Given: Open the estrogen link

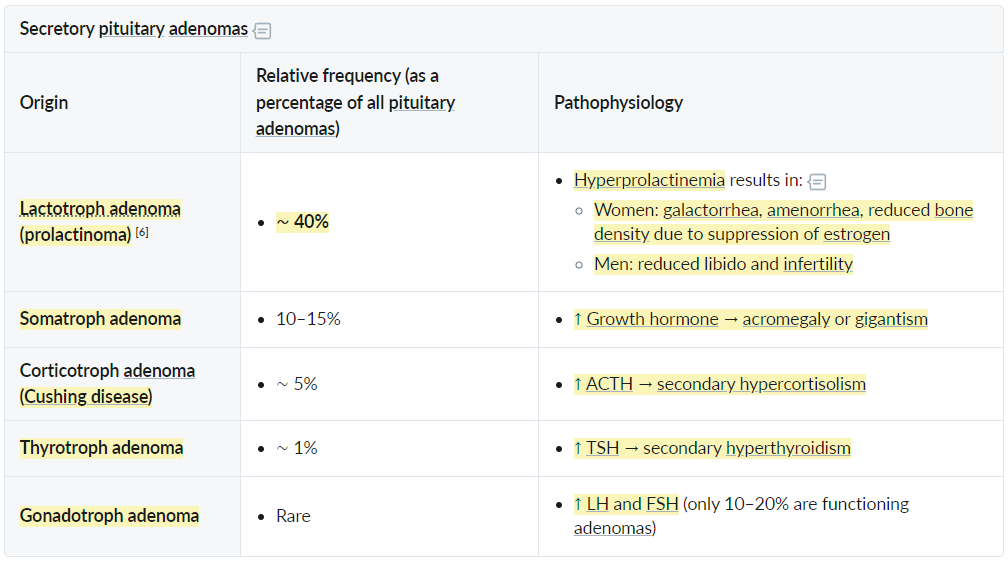Looking at the screenshot, I should tap(856, 234).
